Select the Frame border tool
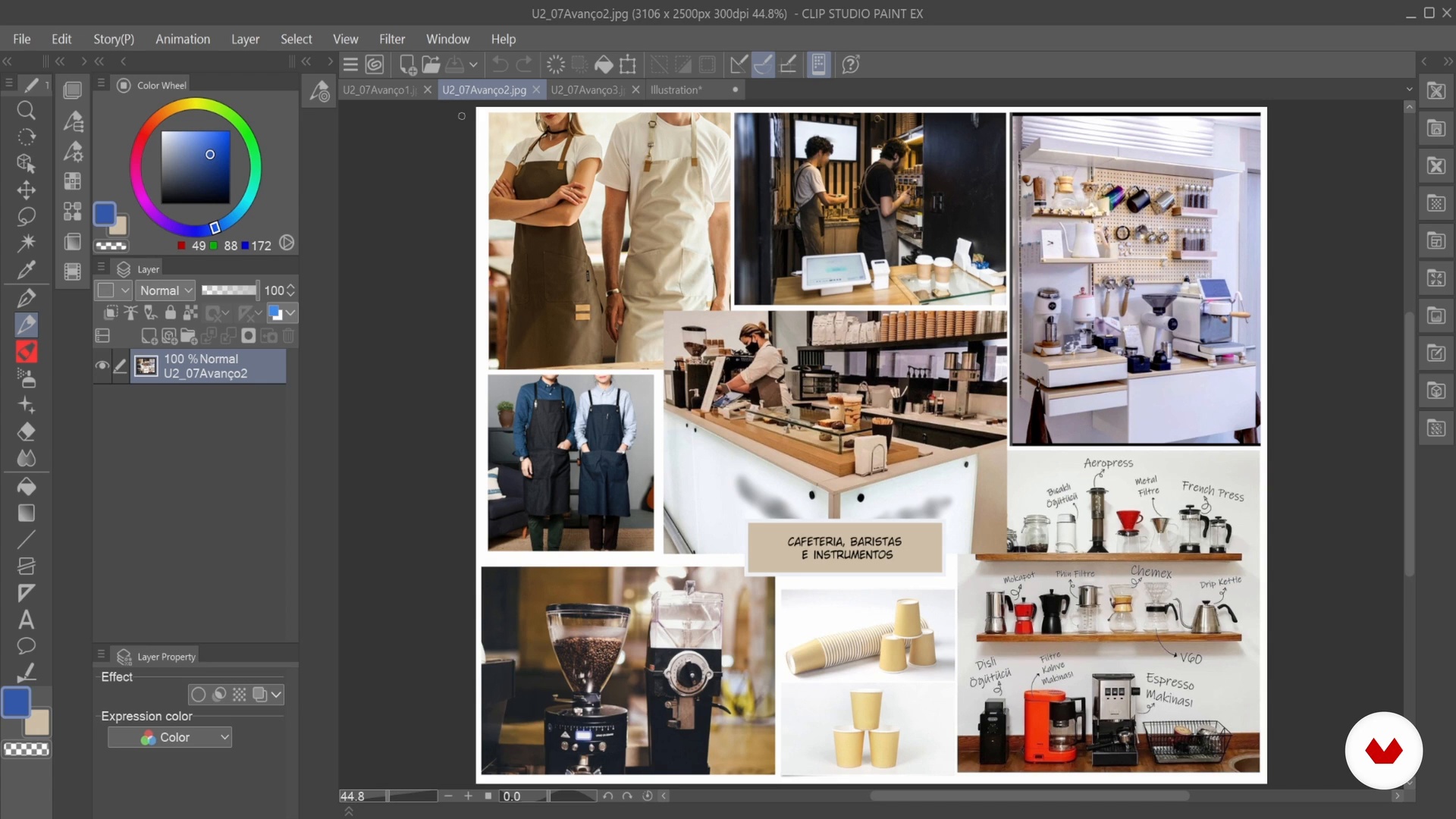Image resolution: width=1456 pixels, height=819 pixels. [26, 566]
